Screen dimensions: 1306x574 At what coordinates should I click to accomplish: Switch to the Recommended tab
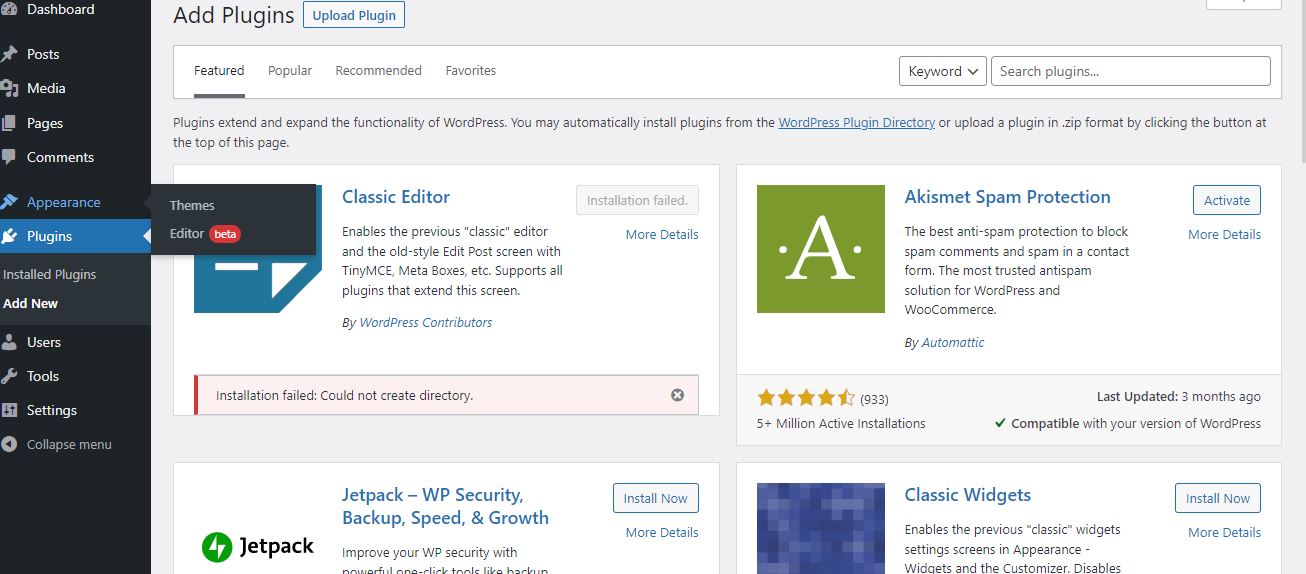[x=378, y=71]
